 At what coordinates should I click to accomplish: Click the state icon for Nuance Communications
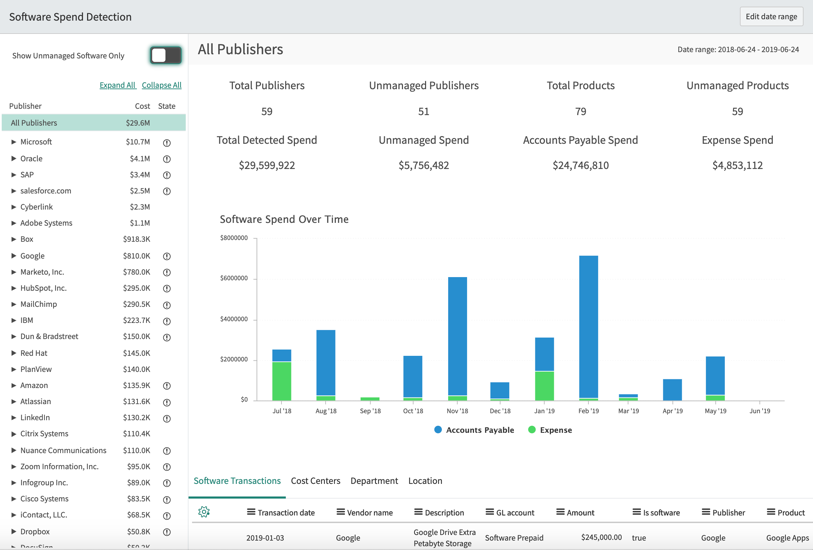[x=167, y=451]
